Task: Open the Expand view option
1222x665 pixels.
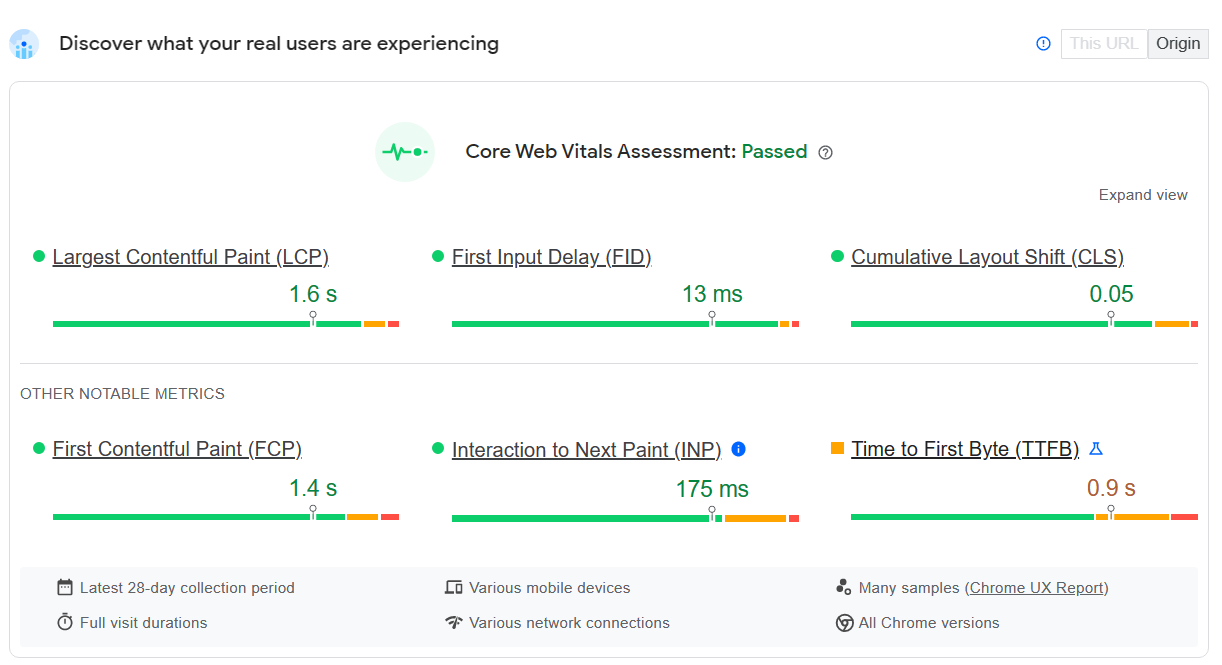Action: [1143, 194]
